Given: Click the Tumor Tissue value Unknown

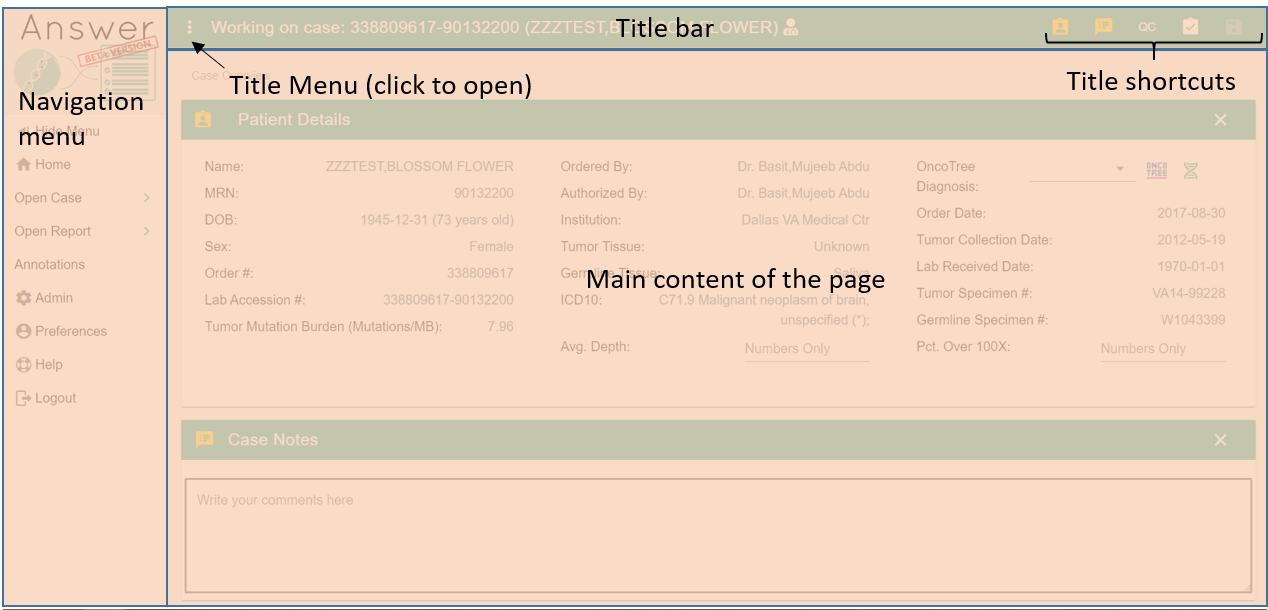Looking at the screenshot, I should [841, 246].
